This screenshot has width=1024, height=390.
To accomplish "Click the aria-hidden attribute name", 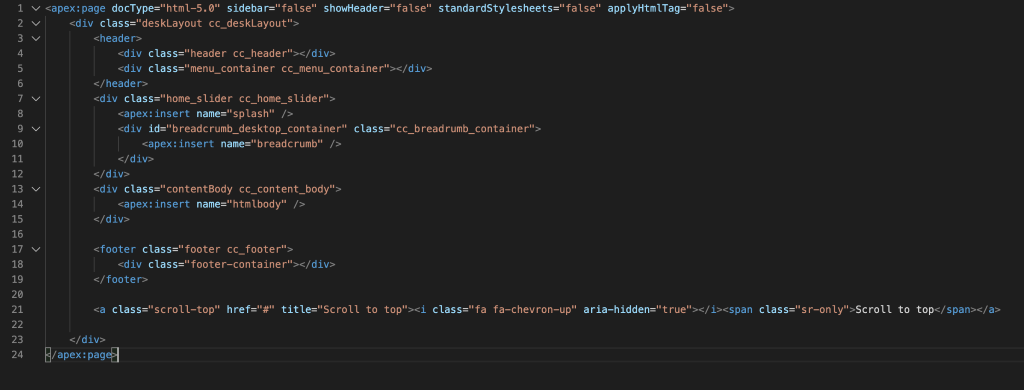I will [x=615, y=309].
